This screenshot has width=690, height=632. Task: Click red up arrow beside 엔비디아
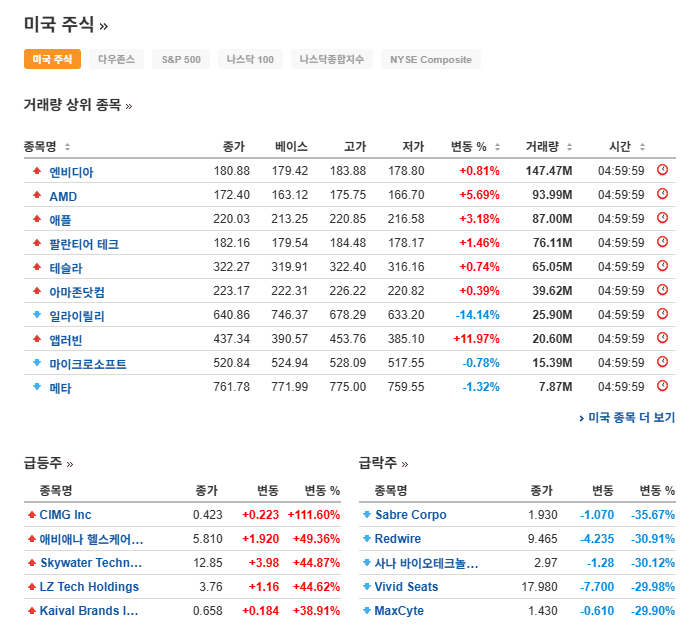pos(37,170)
